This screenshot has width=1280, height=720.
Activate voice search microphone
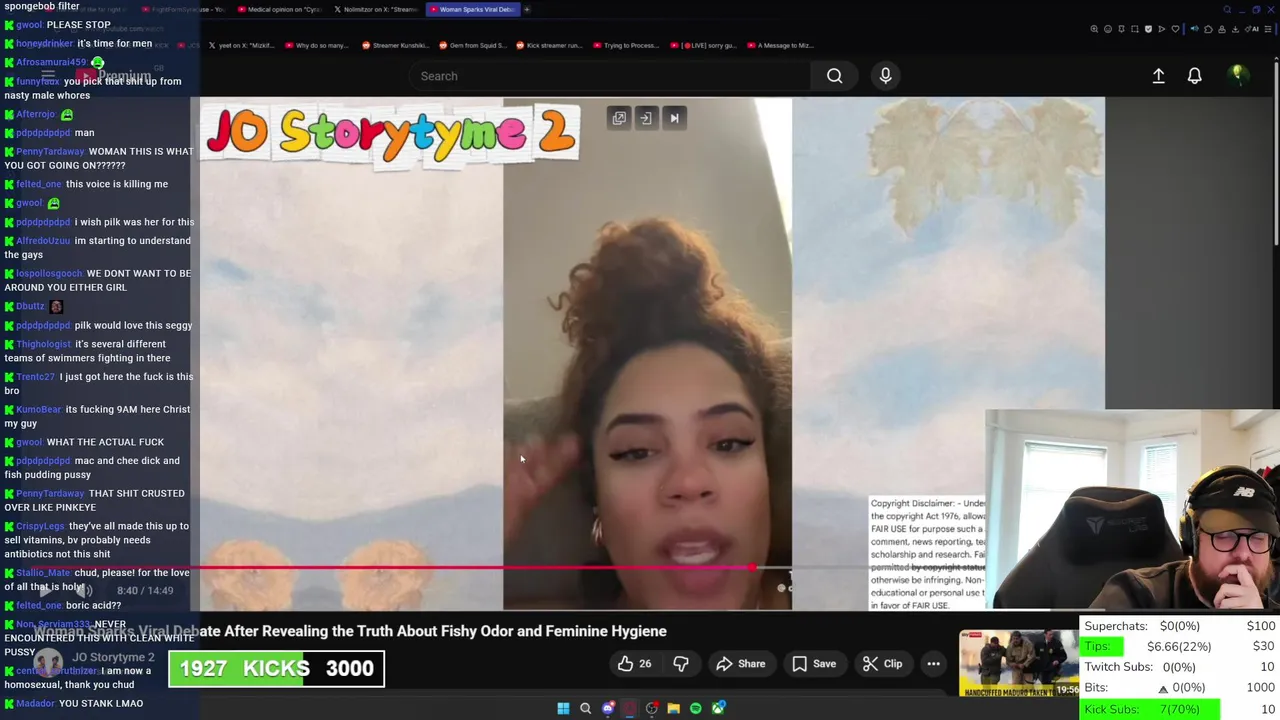[885, 76]
